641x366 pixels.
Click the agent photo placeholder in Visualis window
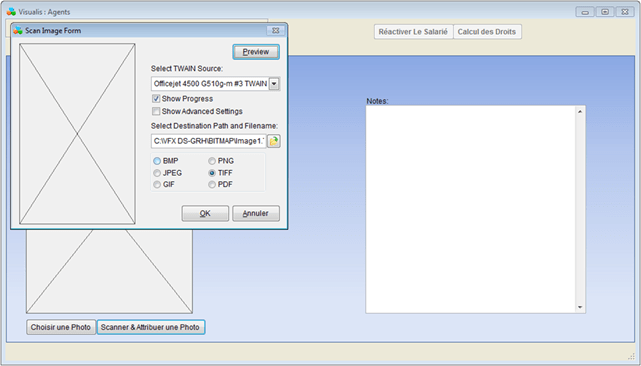click(109, 271)
